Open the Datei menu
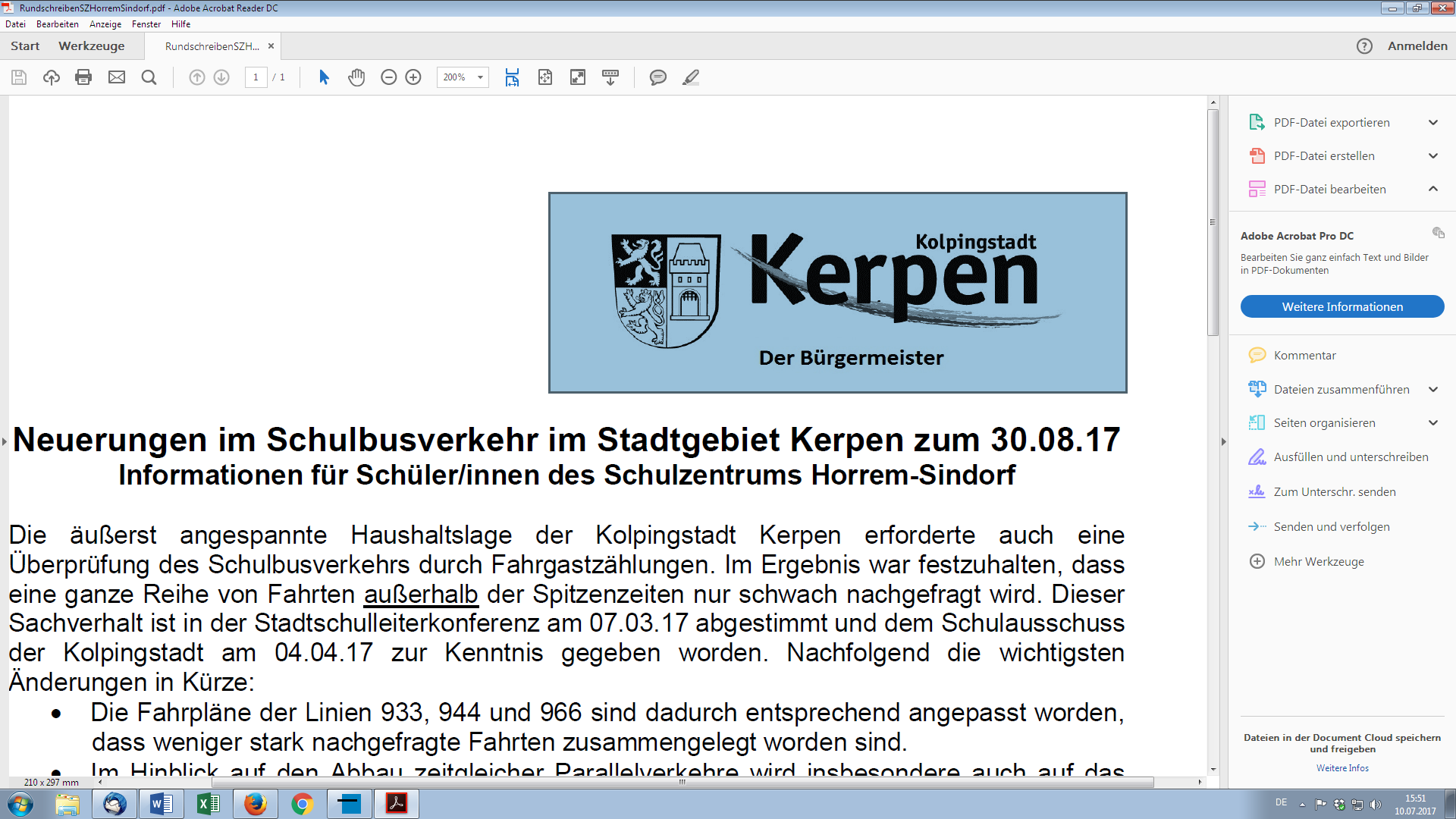This screenshot has width=1456, height=819. [x=15, y=24]
